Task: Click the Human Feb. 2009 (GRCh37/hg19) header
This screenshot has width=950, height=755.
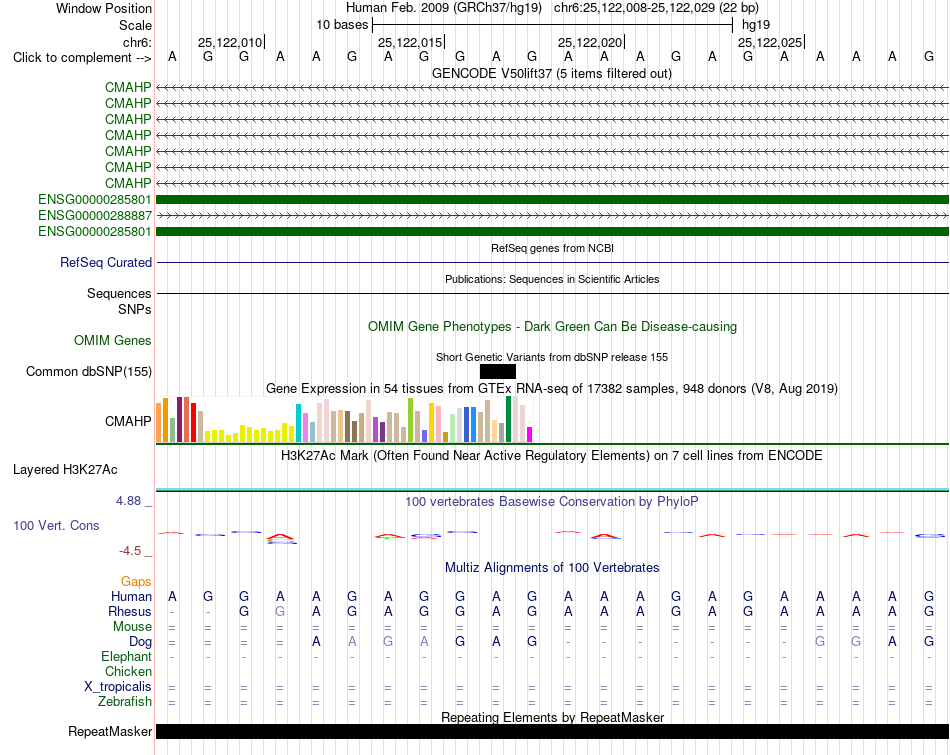Action: pyautogui.click(x=443, y=8)
